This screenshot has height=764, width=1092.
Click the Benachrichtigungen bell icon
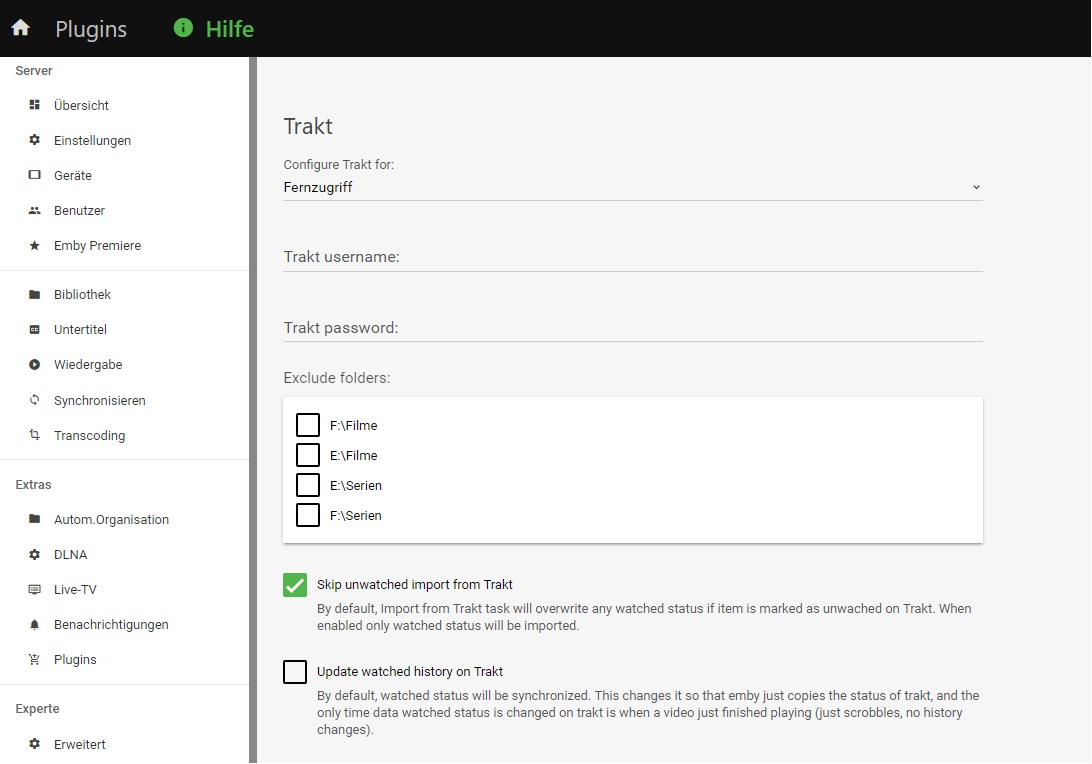[34, 625]
